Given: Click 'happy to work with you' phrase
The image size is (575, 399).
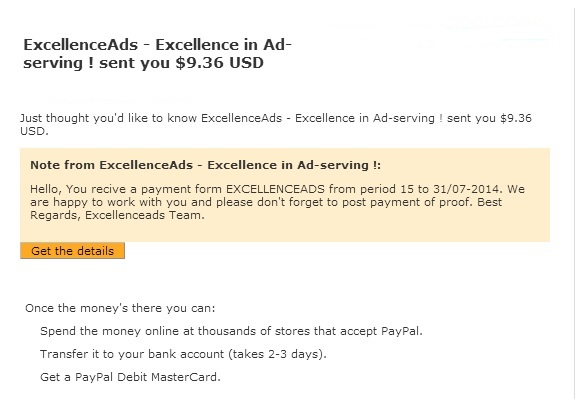Looking at the screenshot, I should tap(121, 202).
